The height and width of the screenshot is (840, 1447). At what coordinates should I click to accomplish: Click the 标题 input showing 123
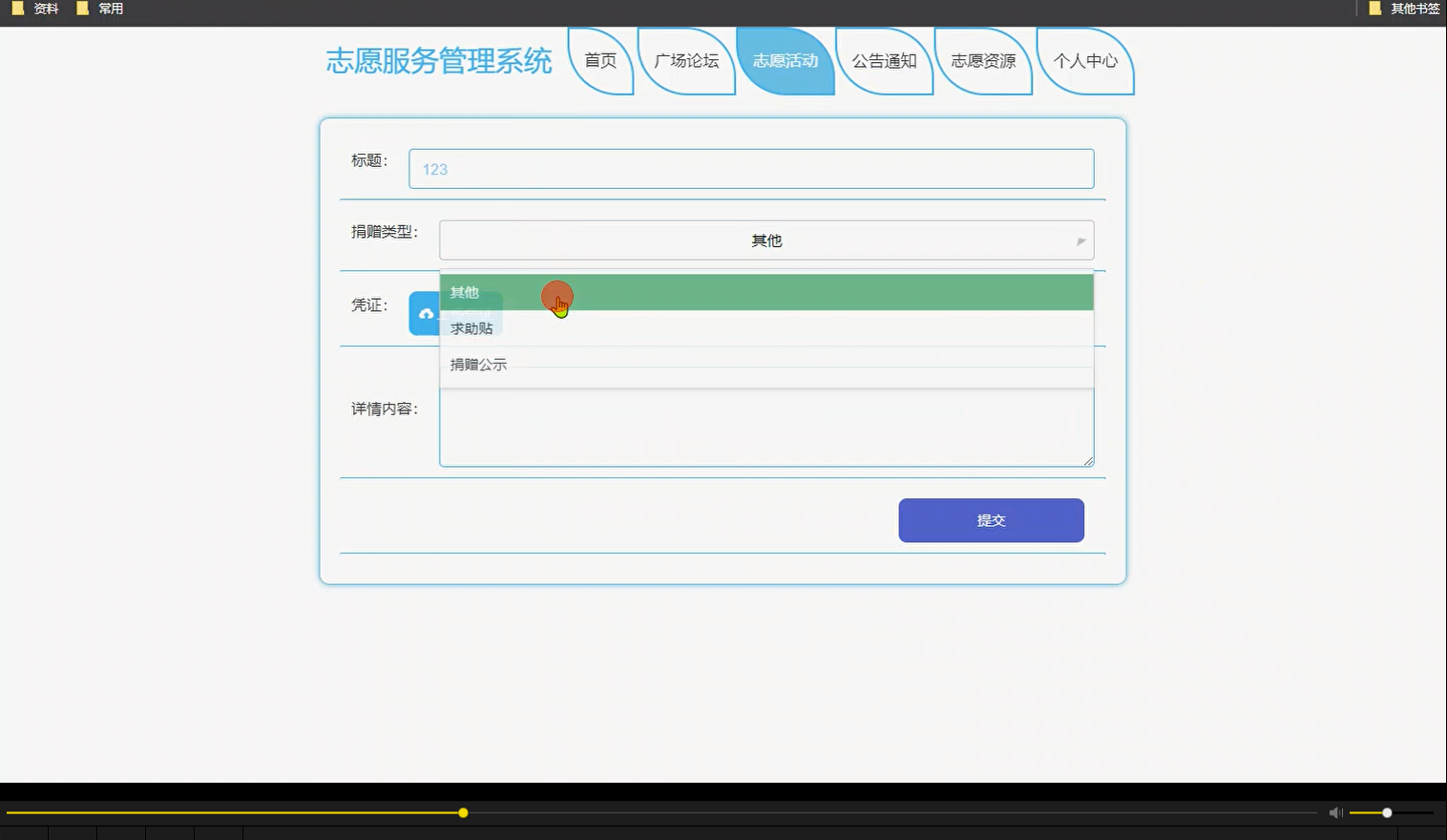(751, 168)
